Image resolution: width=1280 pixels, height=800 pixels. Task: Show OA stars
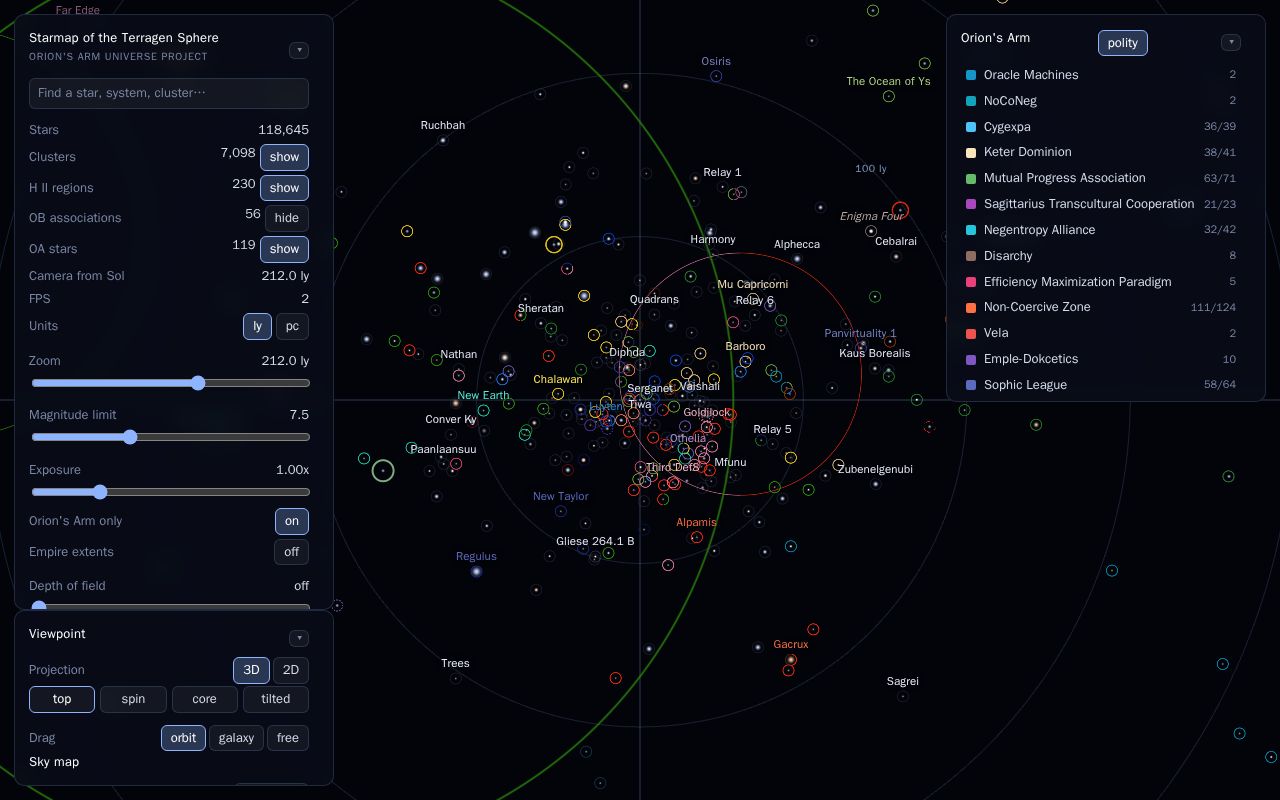point(284,249)
